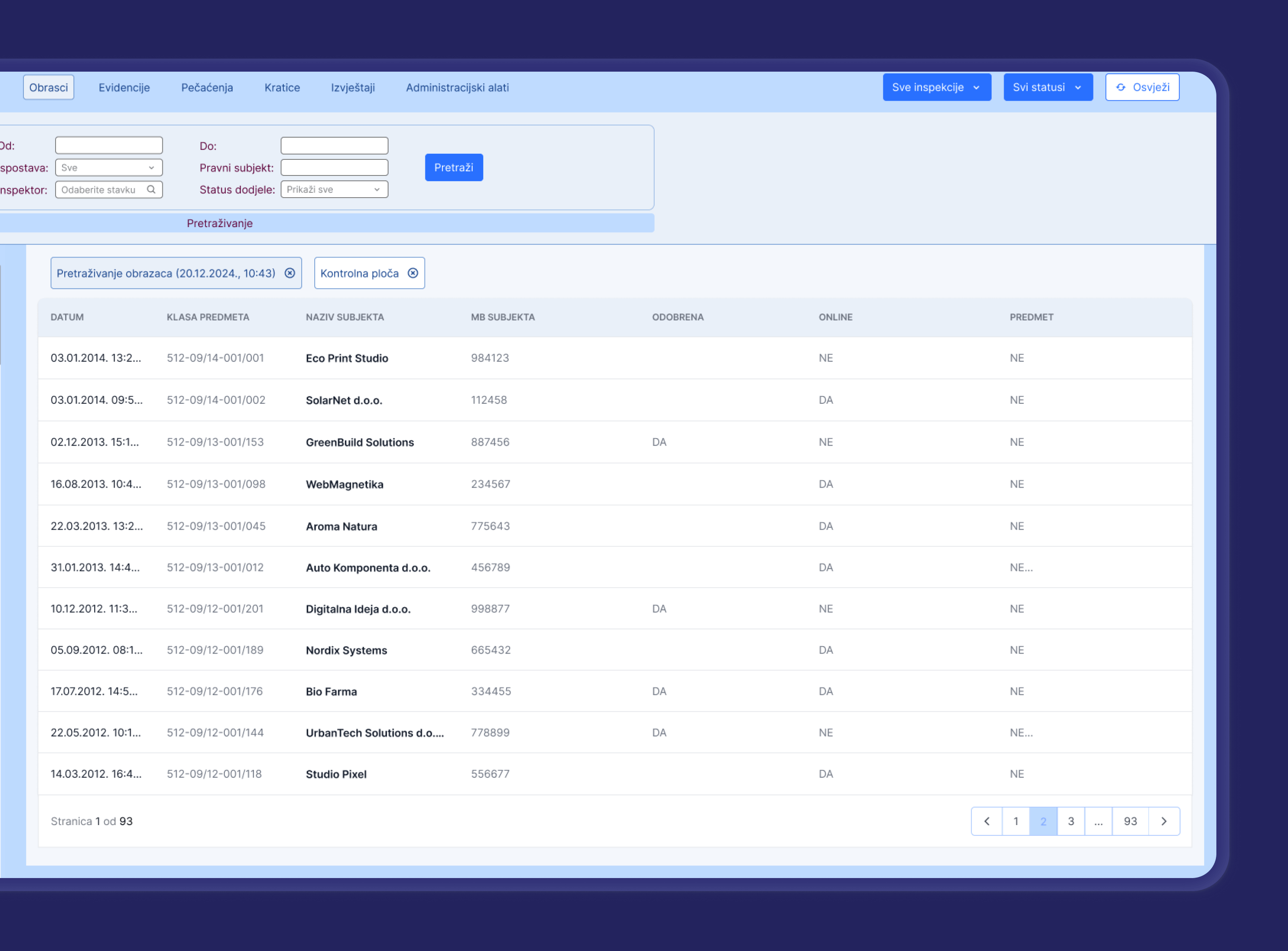Go to next page arrow
The image size is (1288, 951).
click(x=1163, y=821)
